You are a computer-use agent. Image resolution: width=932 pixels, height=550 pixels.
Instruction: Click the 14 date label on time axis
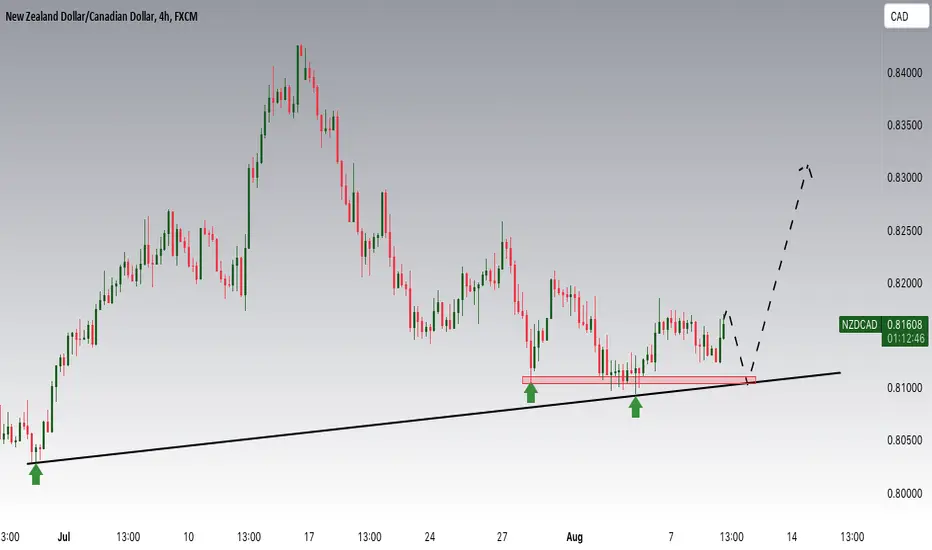coord(792,537)
